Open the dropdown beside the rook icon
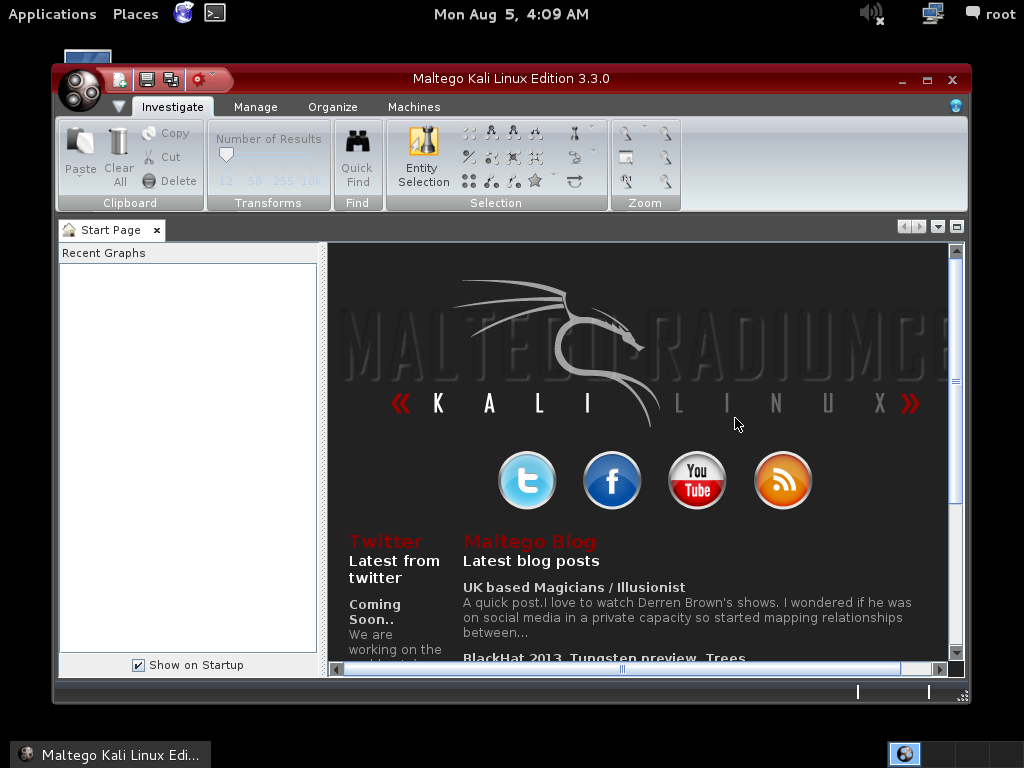This screenshot has width=1024, height=768. click(x=592, y=127)
